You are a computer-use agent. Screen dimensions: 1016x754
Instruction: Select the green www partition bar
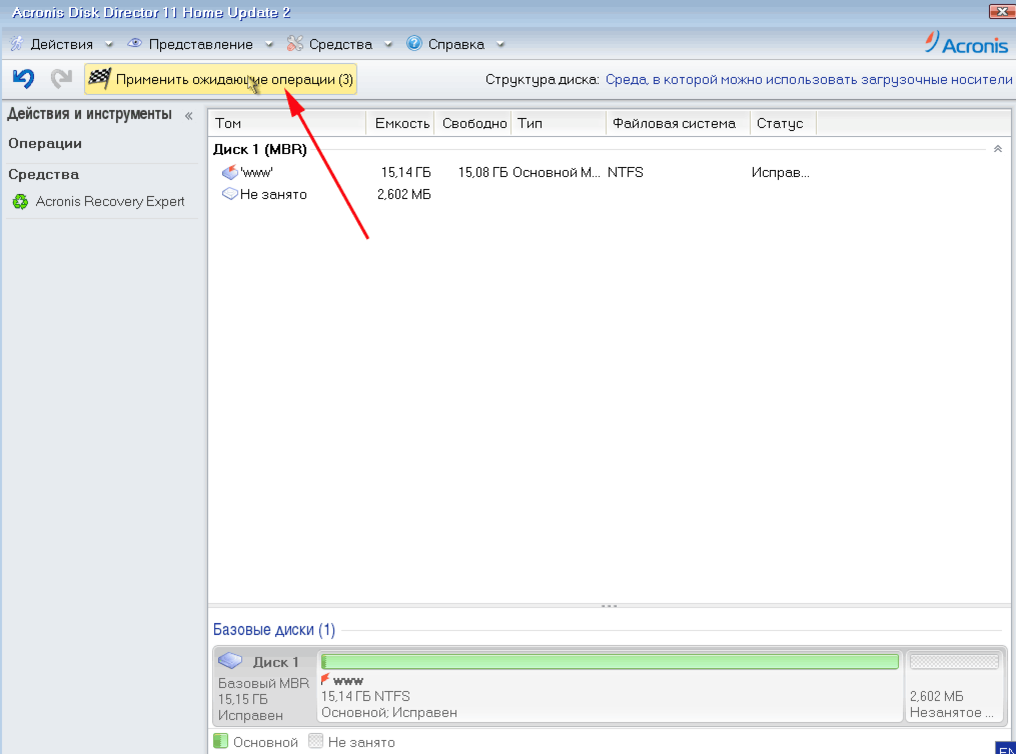610,661
